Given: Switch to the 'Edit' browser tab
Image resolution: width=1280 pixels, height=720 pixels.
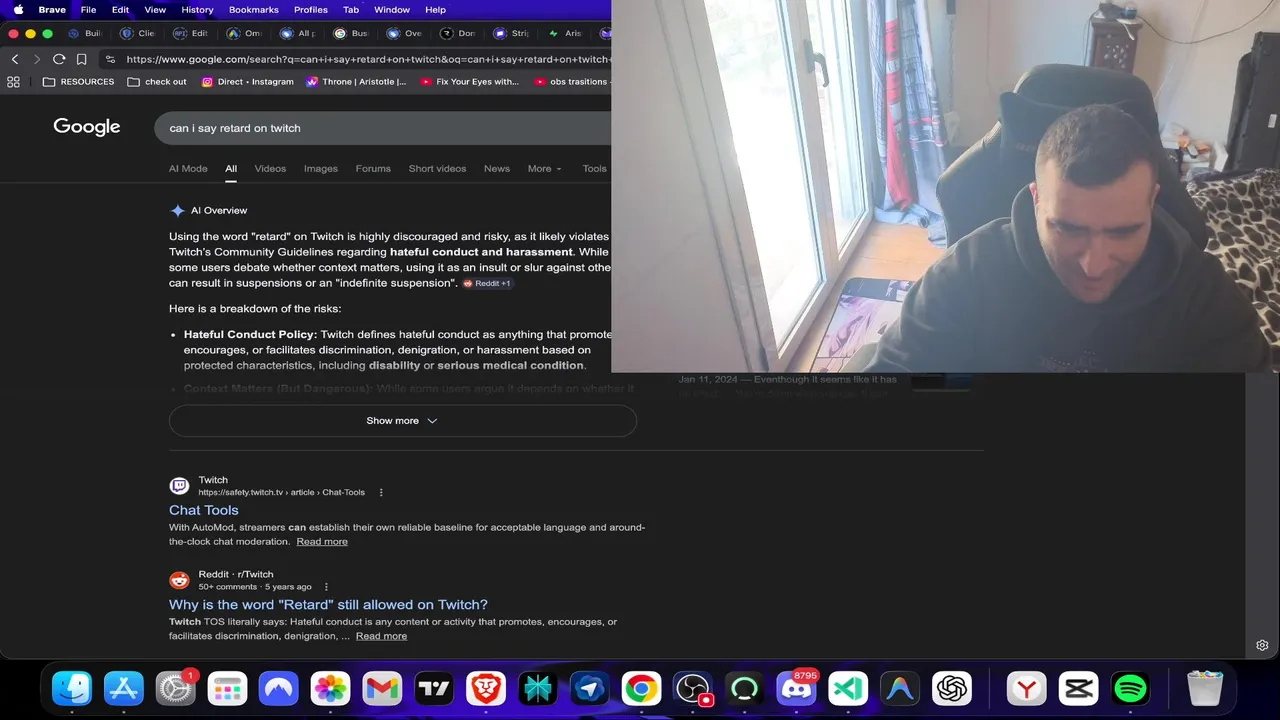Looking at the screenshot, I should [191, 33].
